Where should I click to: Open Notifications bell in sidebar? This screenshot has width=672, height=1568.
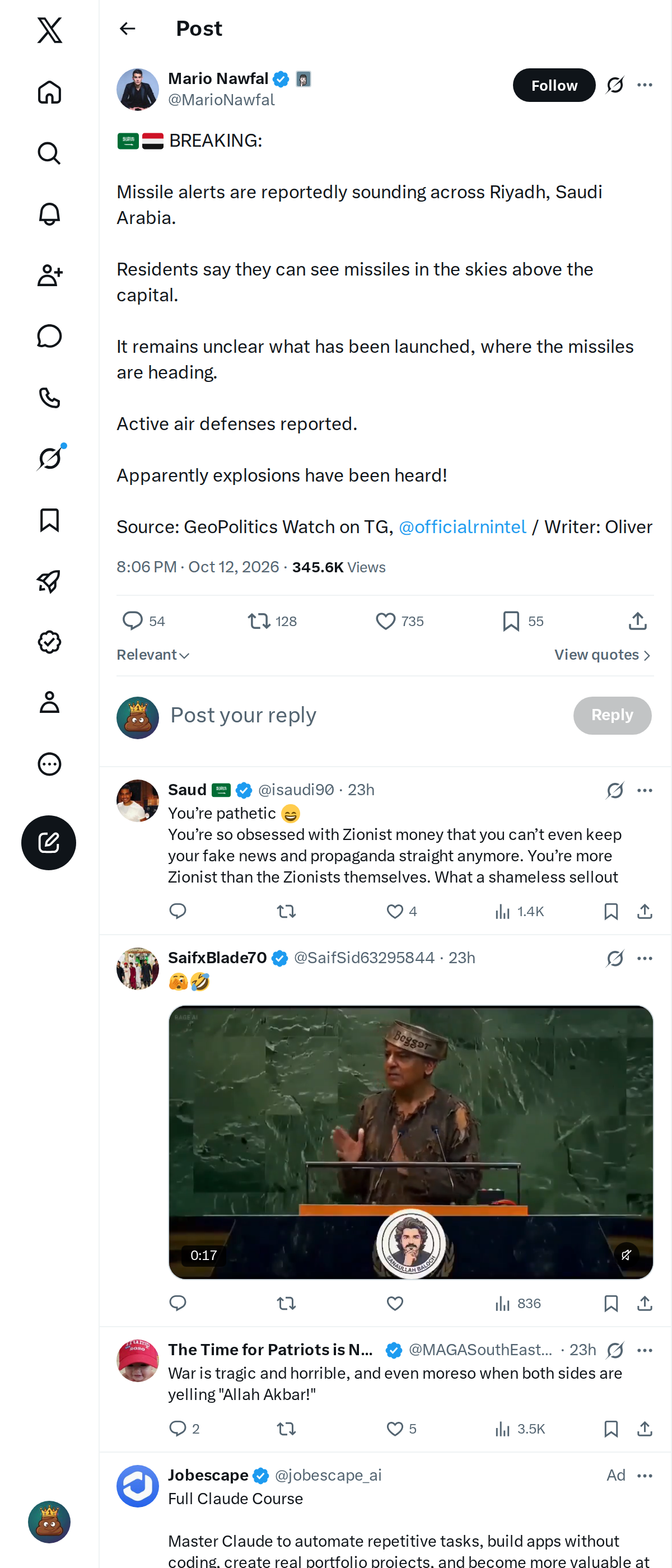(49, 214)
